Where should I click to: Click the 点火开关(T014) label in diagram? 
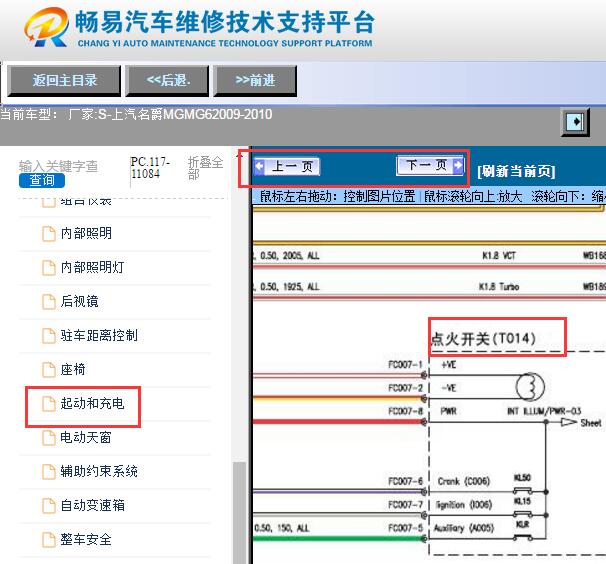click(x=483, y=339)
